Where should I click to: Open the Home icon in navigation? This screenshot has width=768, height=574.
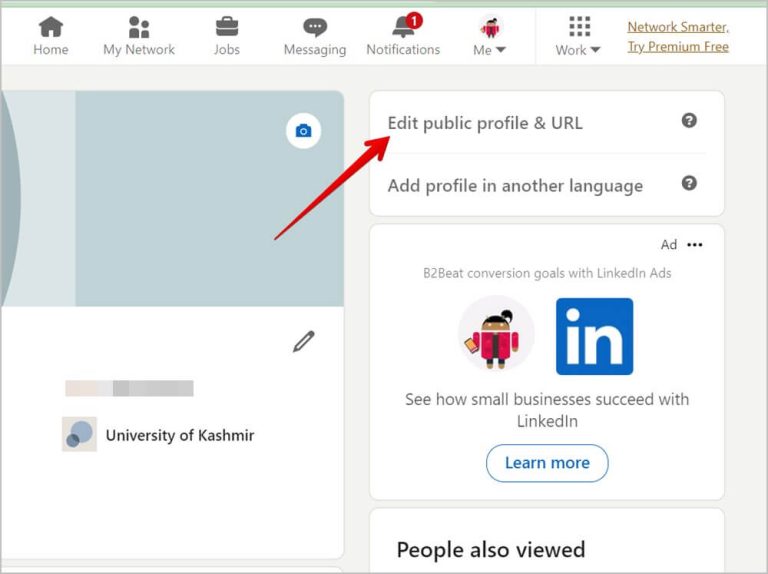(x=51, y=27)
